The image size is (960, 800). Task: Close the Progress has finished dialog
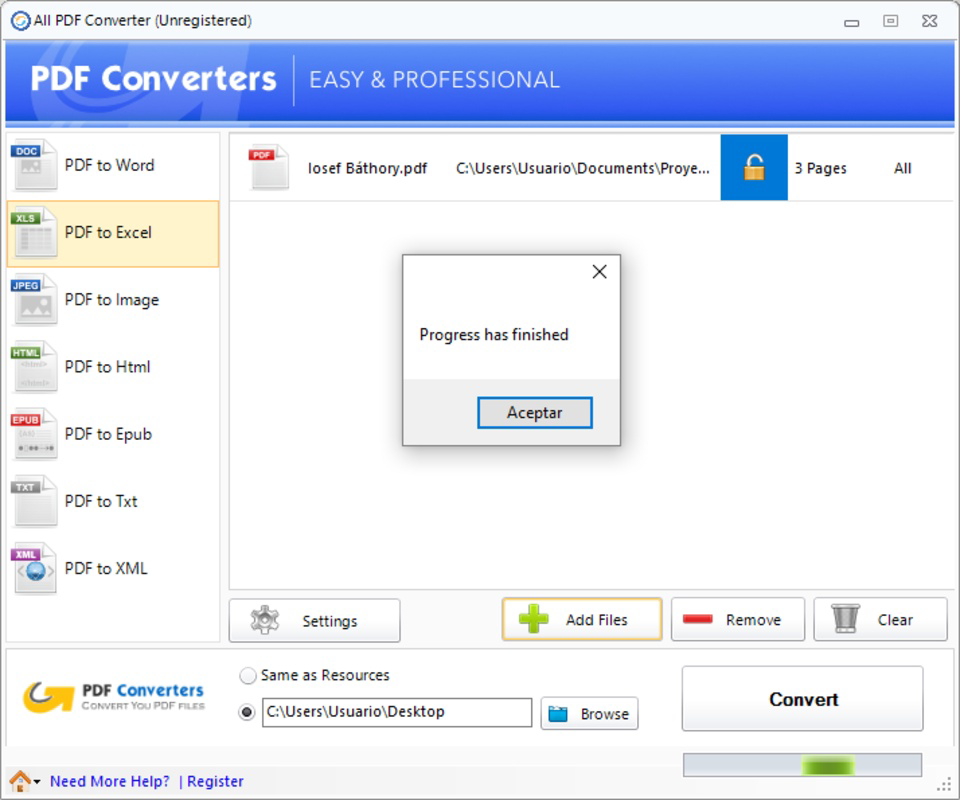pyautogui.click(x=599, y=272)
